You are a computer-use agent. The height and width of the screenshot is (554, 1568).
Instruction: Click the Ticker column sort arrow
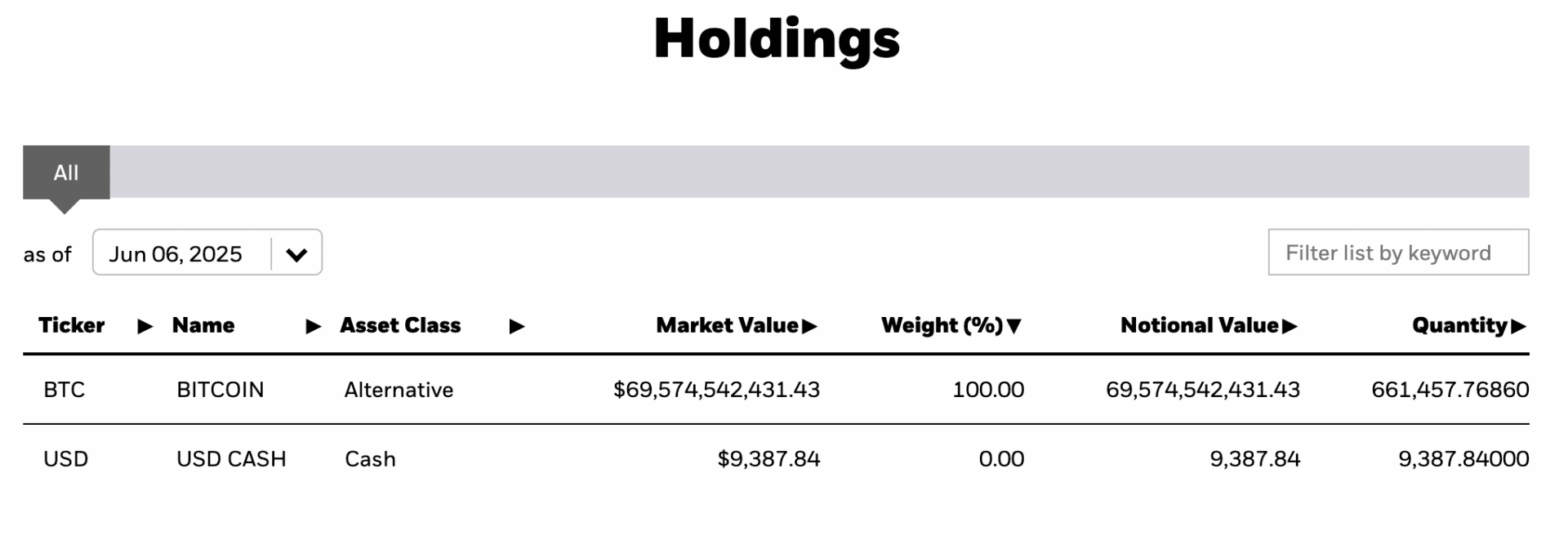click(x=145, y=327)
